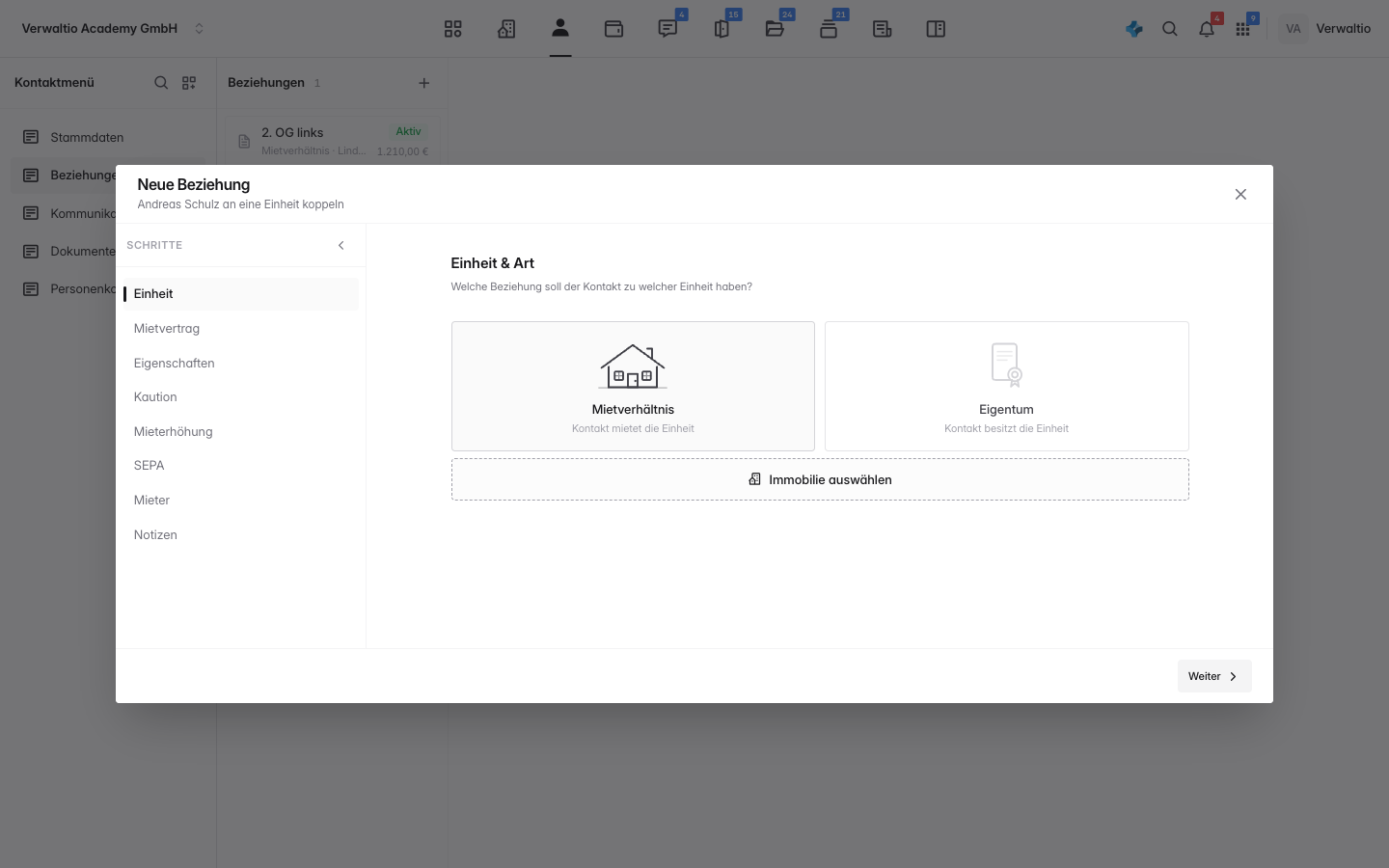Screen dimensions: 1389x868
Task: Search within the Kontaktmenü panel
Action: pyautogui.click(x=161, y=83)
